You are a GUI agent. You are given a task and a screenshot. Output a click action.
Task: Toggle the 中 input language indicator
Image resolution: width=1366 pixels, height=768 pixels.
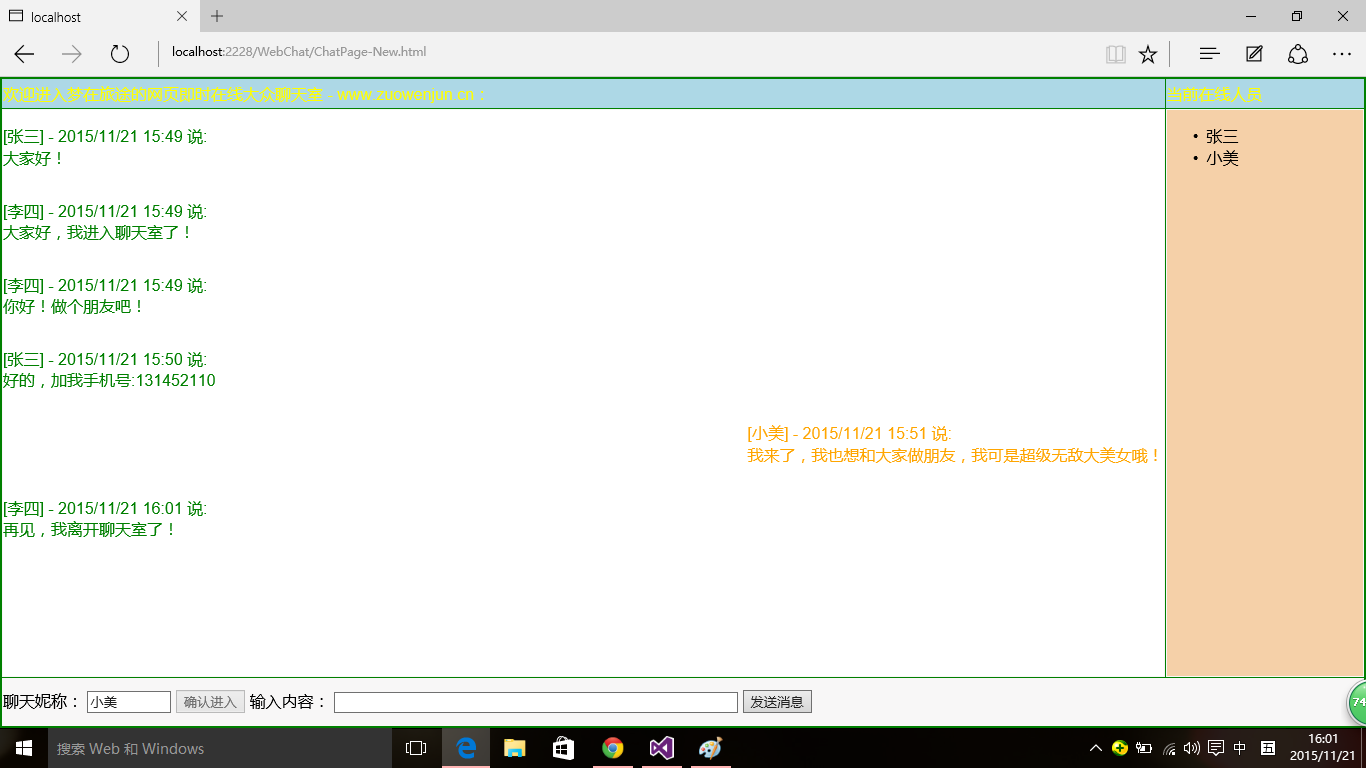coord(1240,748)
